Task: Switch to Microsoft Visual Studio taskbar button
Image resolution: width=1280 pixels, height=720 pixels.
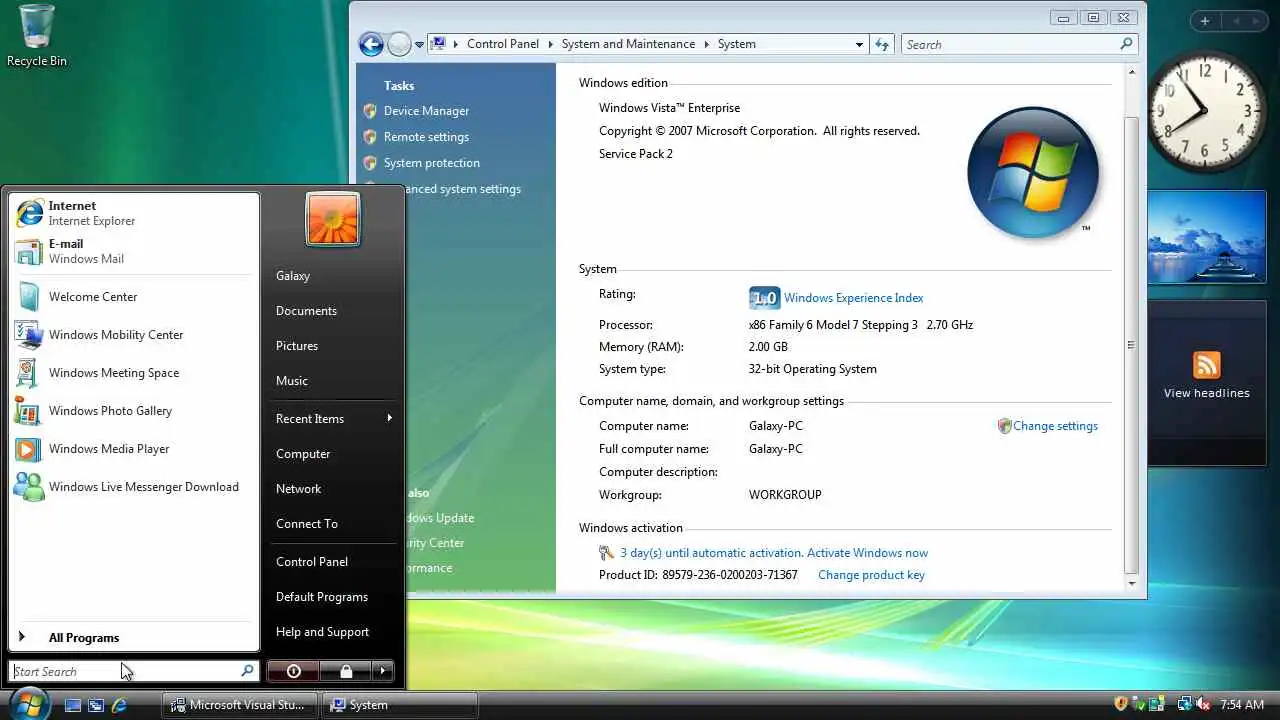Action: pos(240,705)
